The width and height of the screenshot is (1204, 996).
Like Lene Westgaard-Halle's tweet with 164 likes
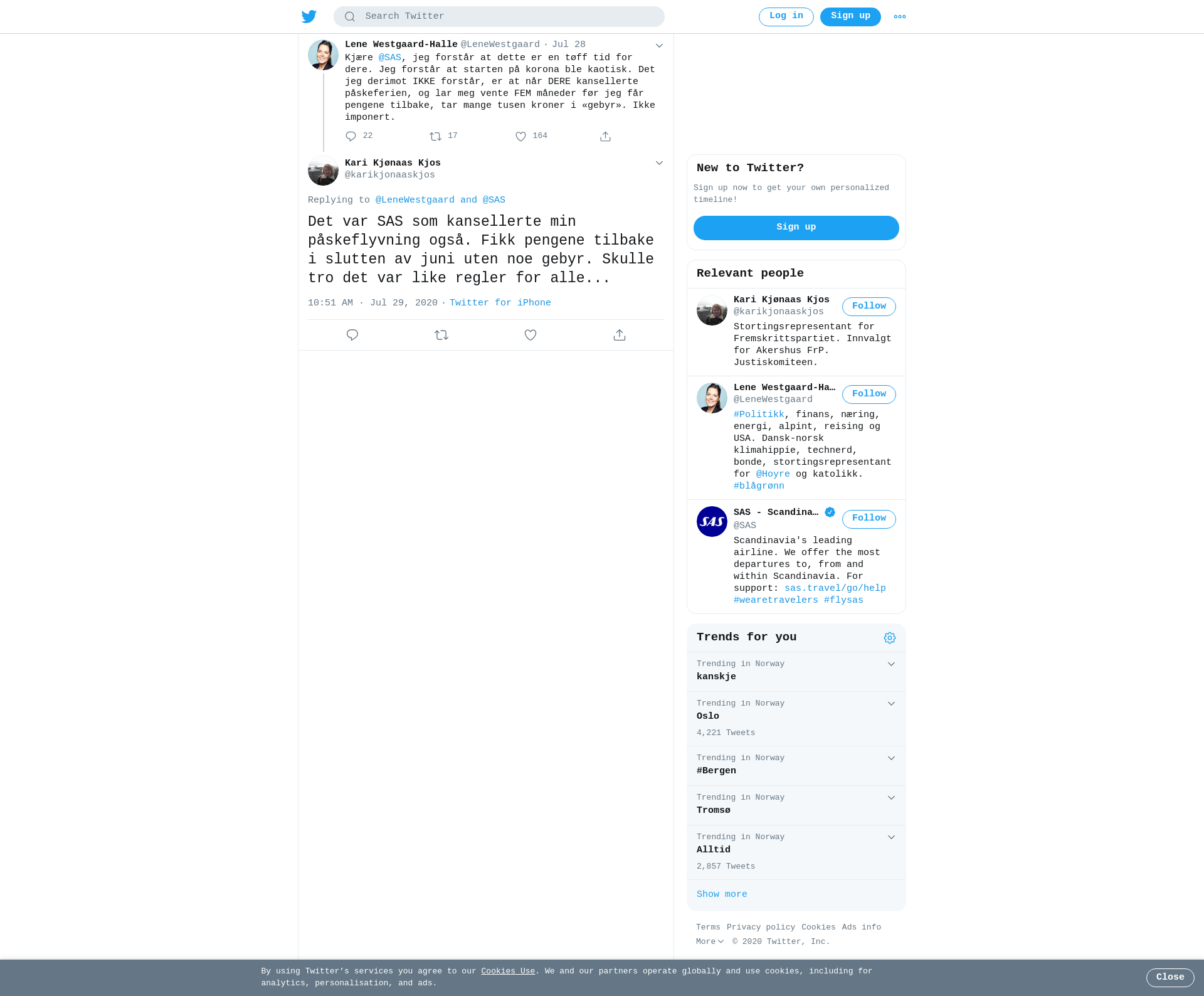click(x=520, y=136)
